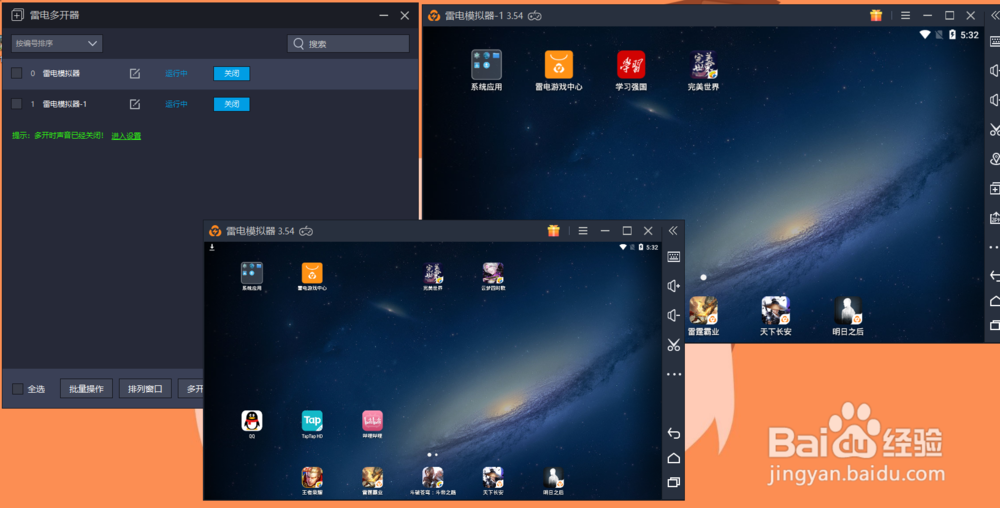Click 关闭 button for instance 雷电模拟器-1

(232, 104)
